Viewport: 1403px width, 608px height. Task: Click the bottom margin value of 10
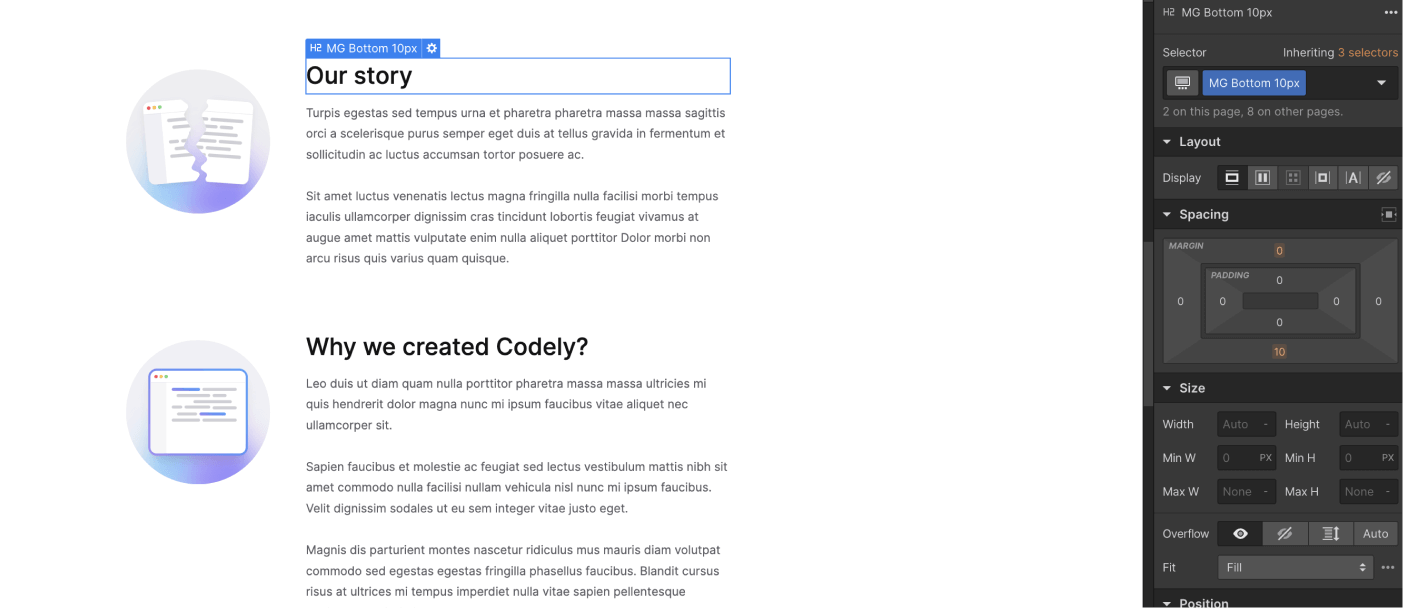1279,351
